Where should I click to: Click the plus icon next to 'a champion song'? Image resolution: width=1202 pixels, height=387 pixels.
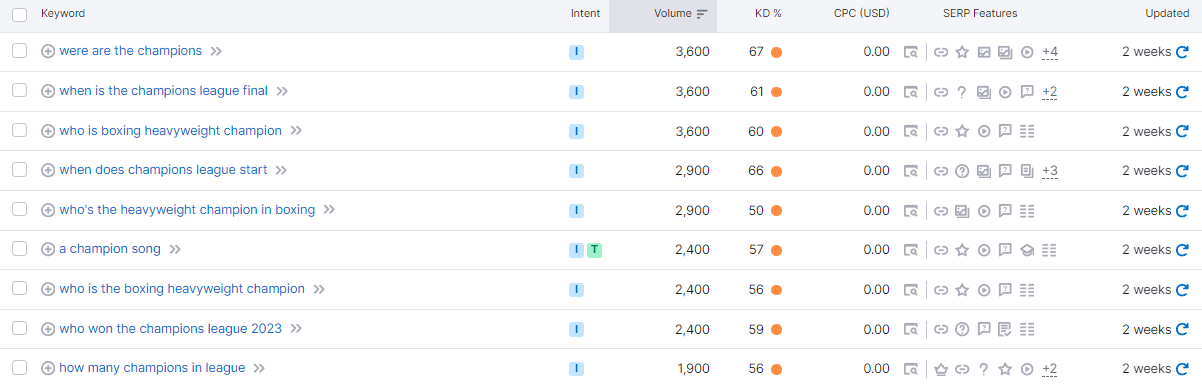click(x=48, y=249)
